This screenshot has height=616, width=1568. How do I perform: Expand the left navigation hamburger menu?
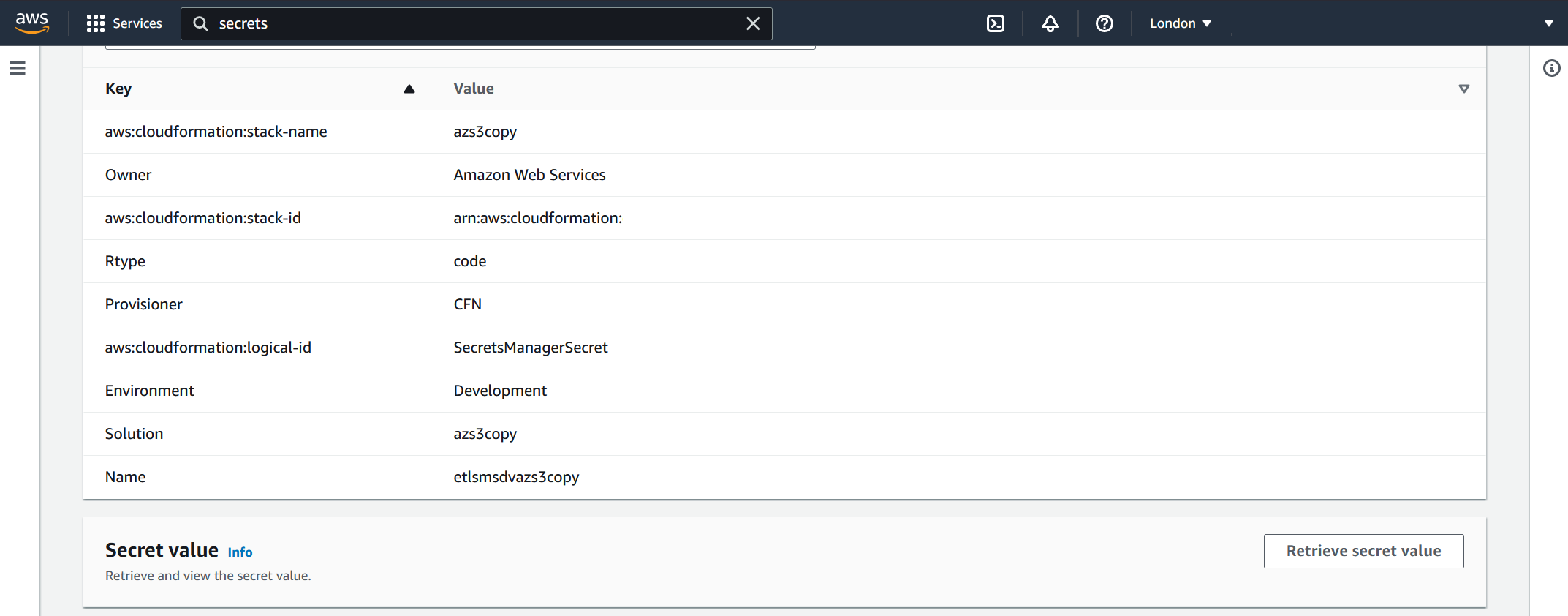tap(18, 68)
